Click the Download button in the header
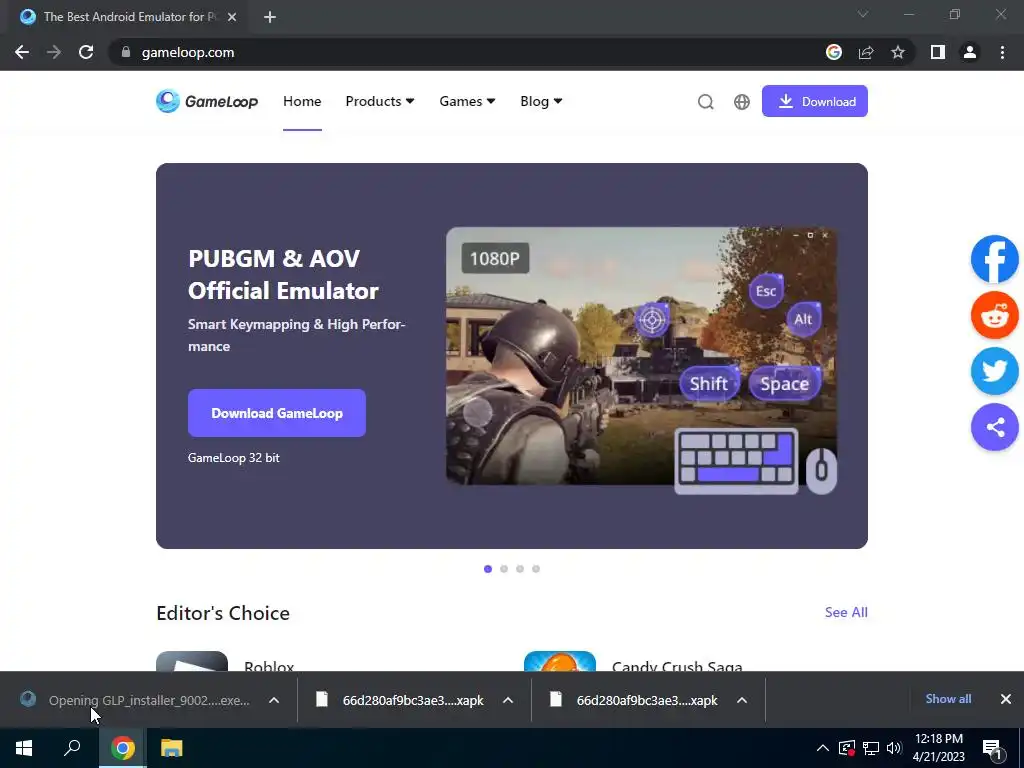The height and width of the screenshot is (768, 1024). pos(814,101)
